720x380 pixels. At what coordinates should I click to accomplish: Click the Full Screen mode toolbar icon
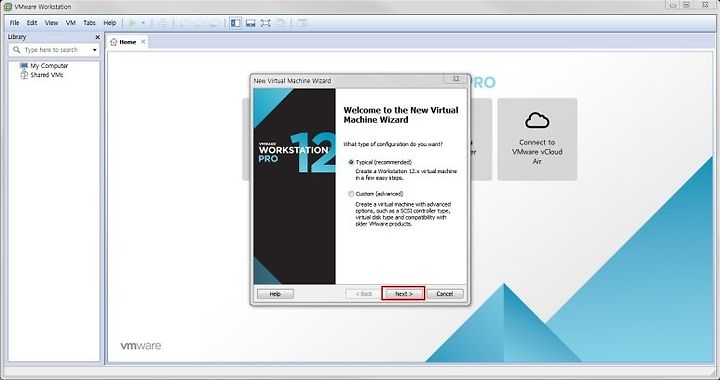pyautogui.click(x=265, y=23)
